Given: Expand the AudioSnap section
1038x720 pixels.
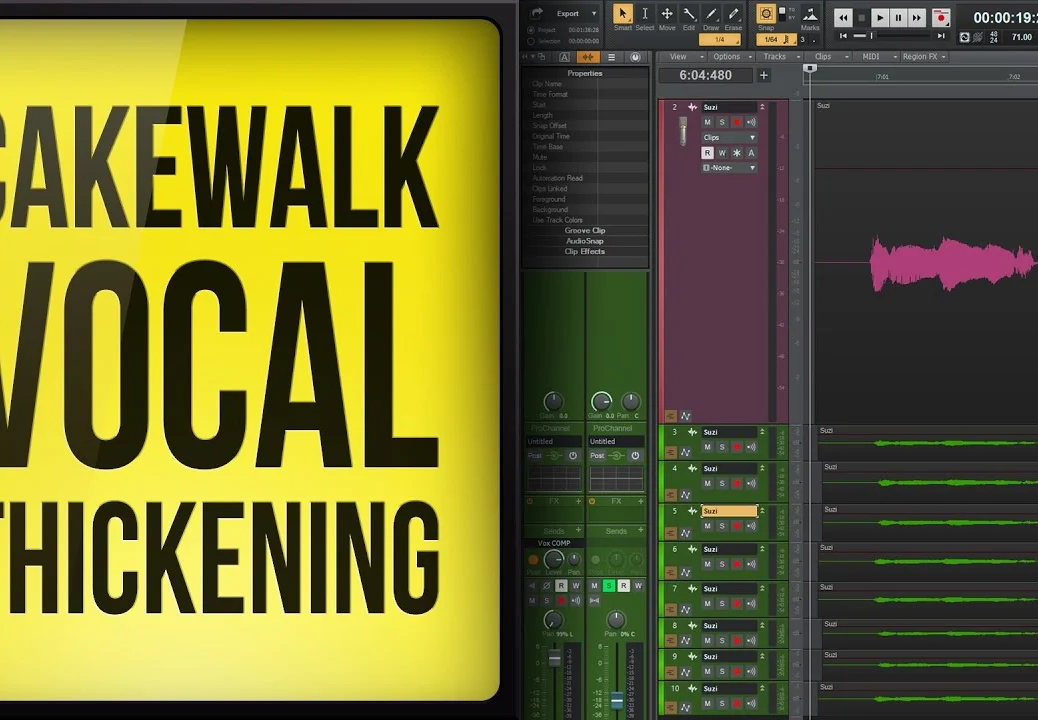Looking at the screenshot, I should [x=585, y=242].
